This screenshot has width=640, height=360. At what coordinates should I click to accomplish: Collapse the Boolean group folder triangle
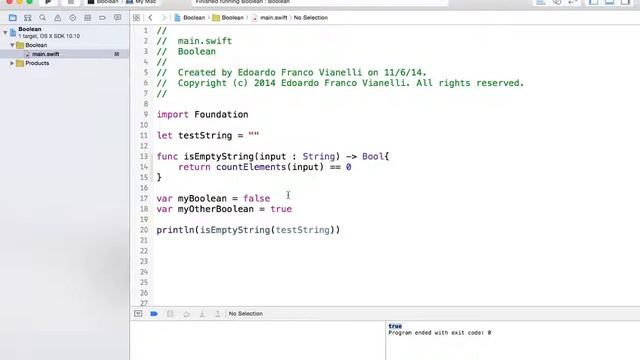click(x=12, y=45)
